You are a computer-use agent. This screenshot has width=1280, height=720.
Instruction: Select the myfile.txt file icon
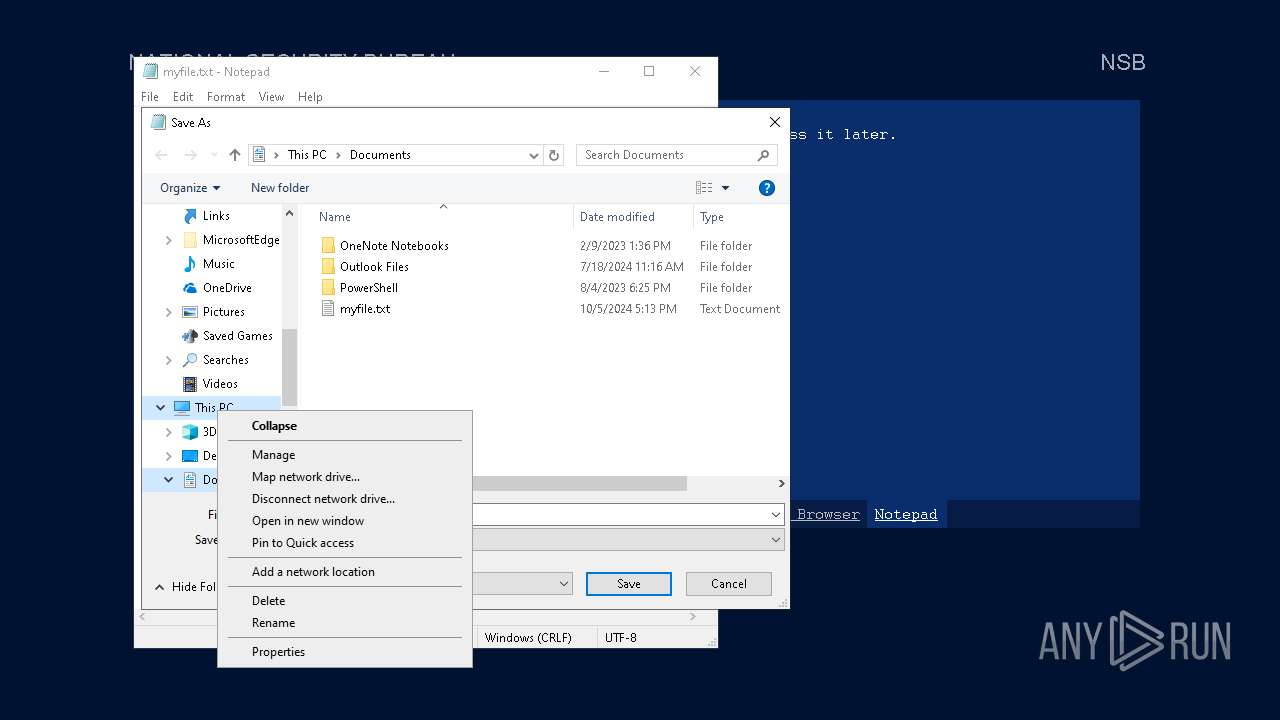328,309
